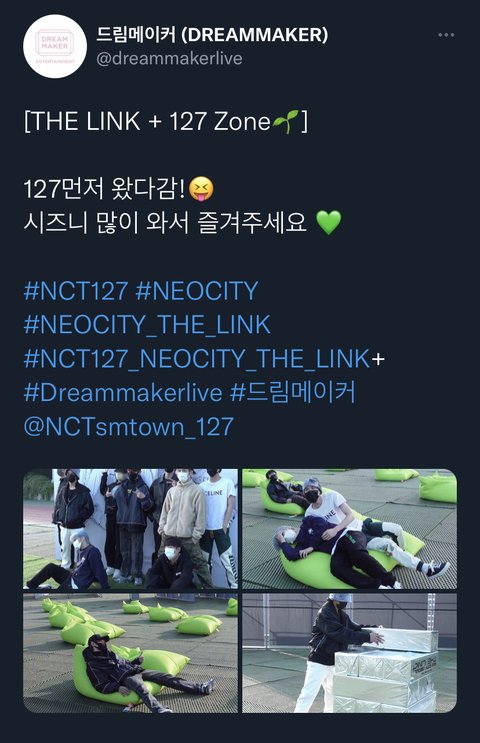This screenshot has width=480, height=743.
Task: Click the seedling emoji in the title
Action: point(286,122)
